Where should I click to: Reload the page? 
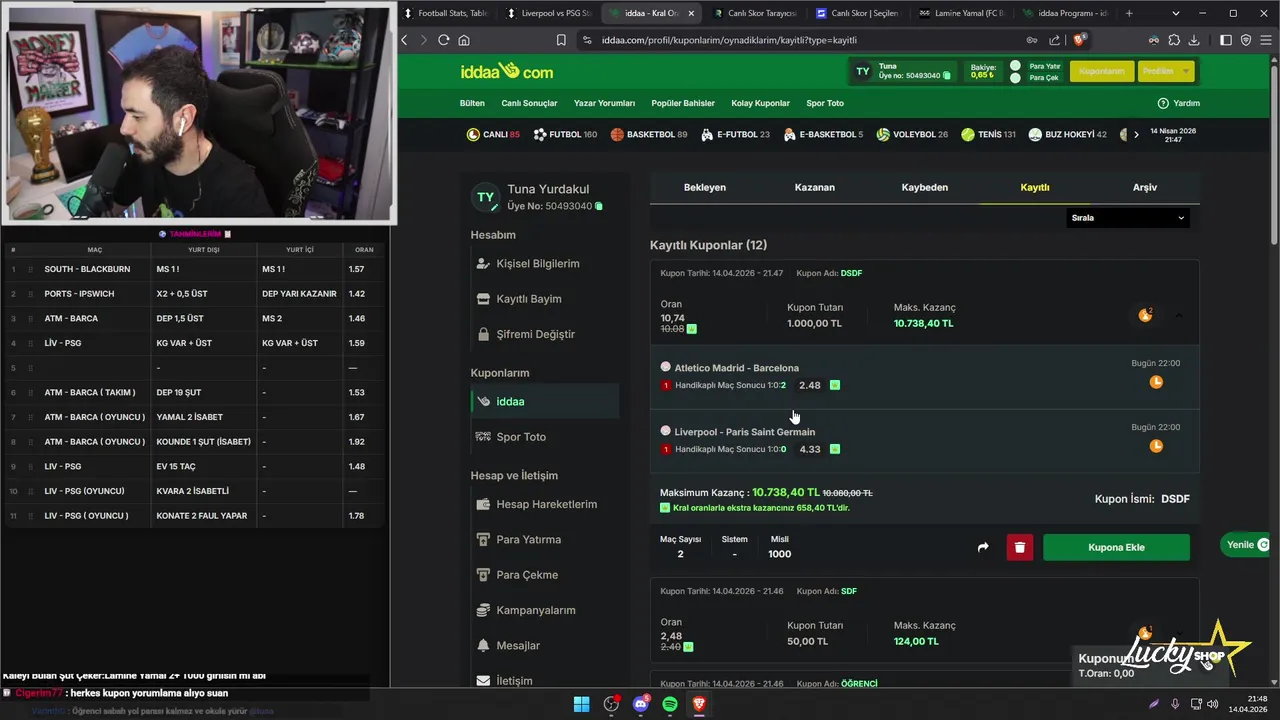pos(444,40)
